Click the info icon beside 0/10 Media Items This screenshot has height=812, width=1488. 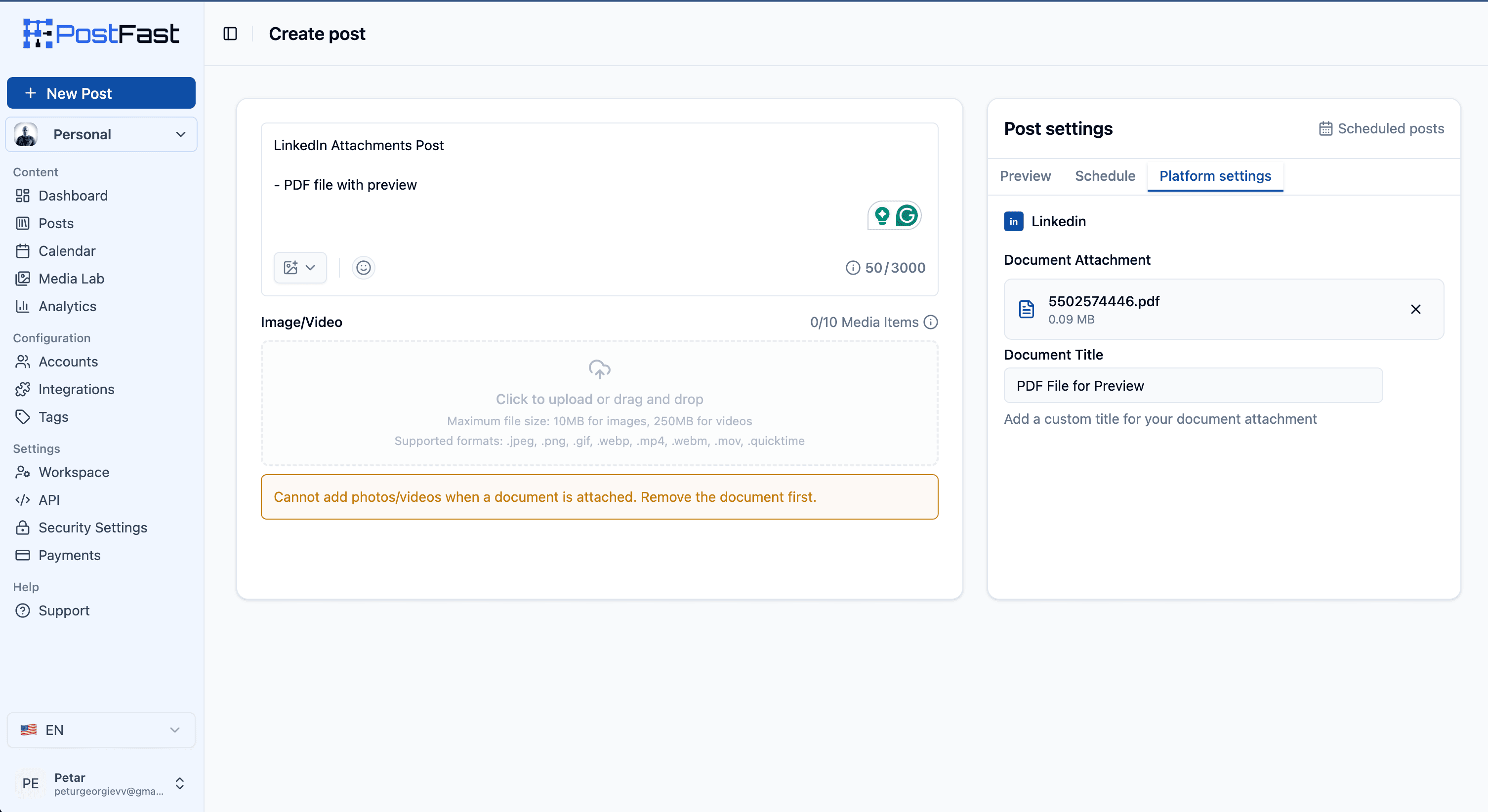click(x=931, y=322)
